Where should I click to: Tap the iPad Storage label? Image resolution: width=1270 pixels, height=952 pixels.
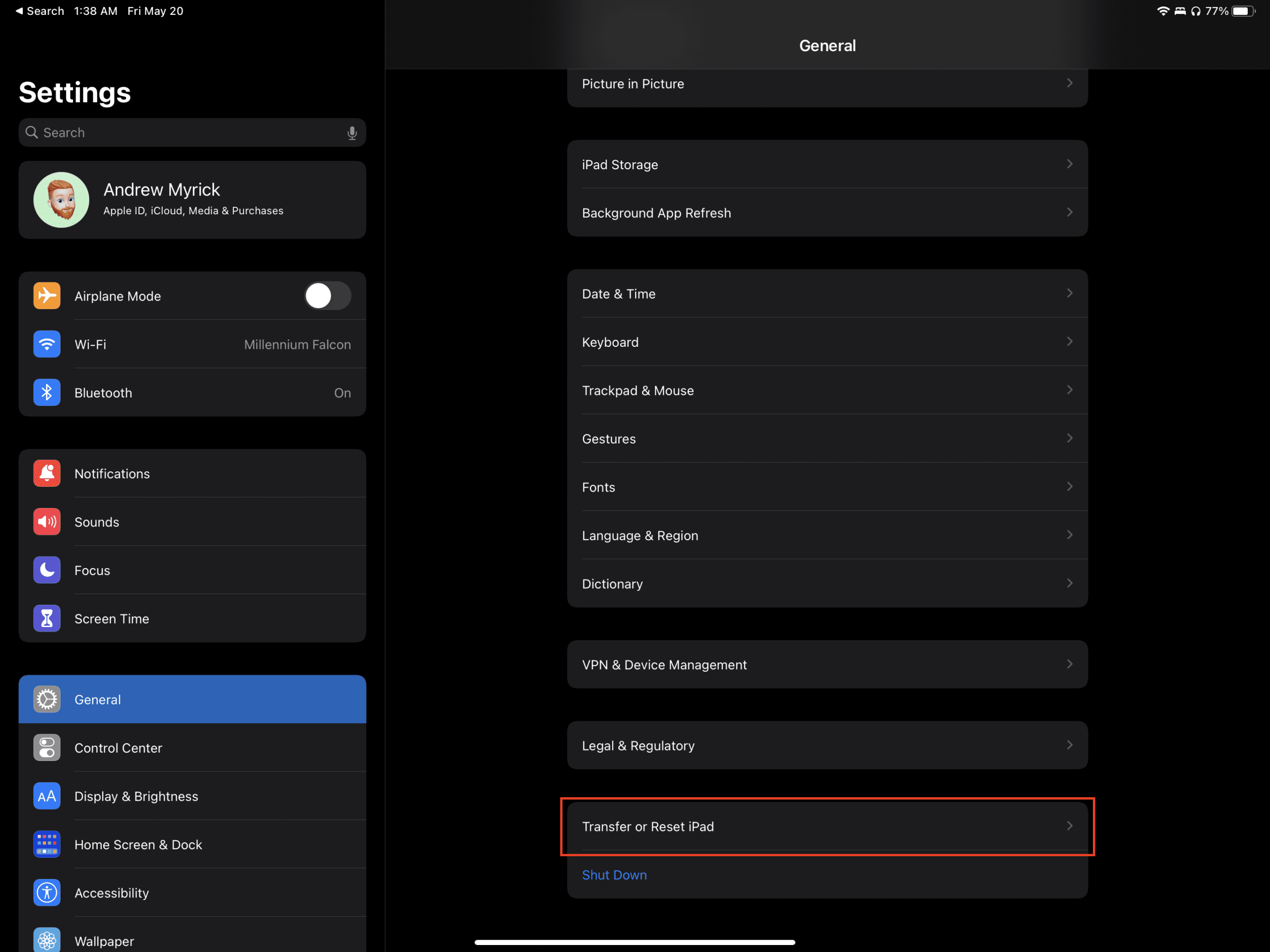pyautogui.click(x=620, y=165)
